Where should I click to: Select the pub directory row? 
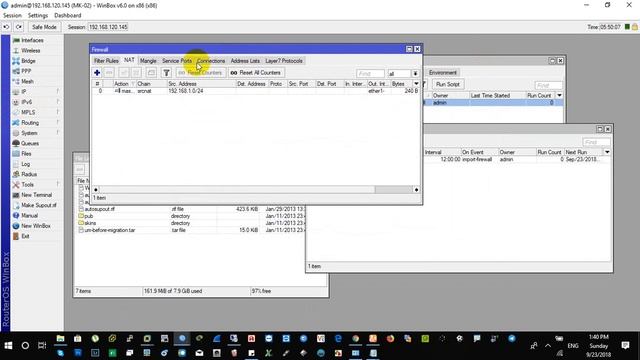(191, 216)
